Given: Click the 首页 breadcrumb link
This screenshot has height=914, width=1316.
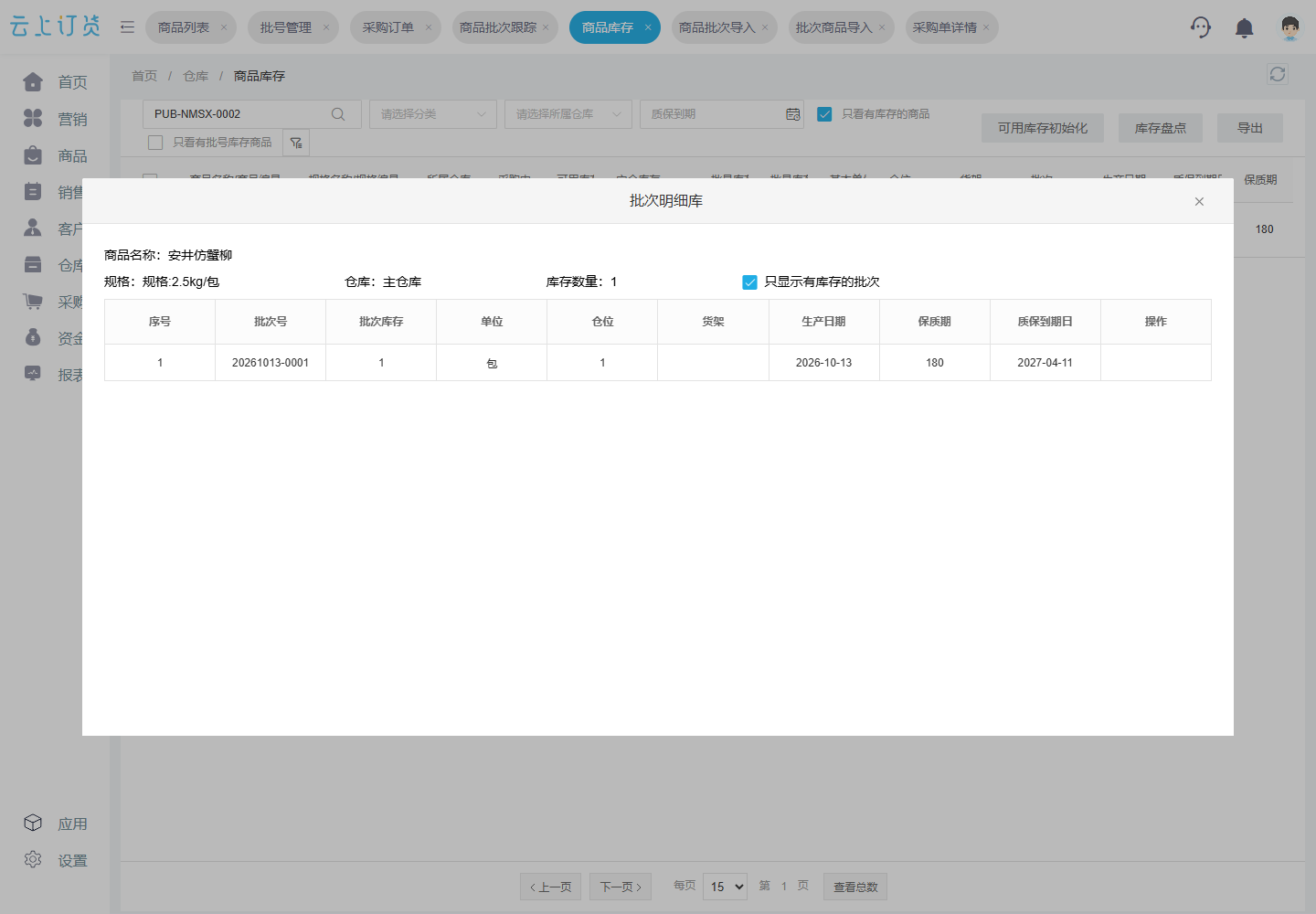Looking at the screenshot, I should click(144, 76).
